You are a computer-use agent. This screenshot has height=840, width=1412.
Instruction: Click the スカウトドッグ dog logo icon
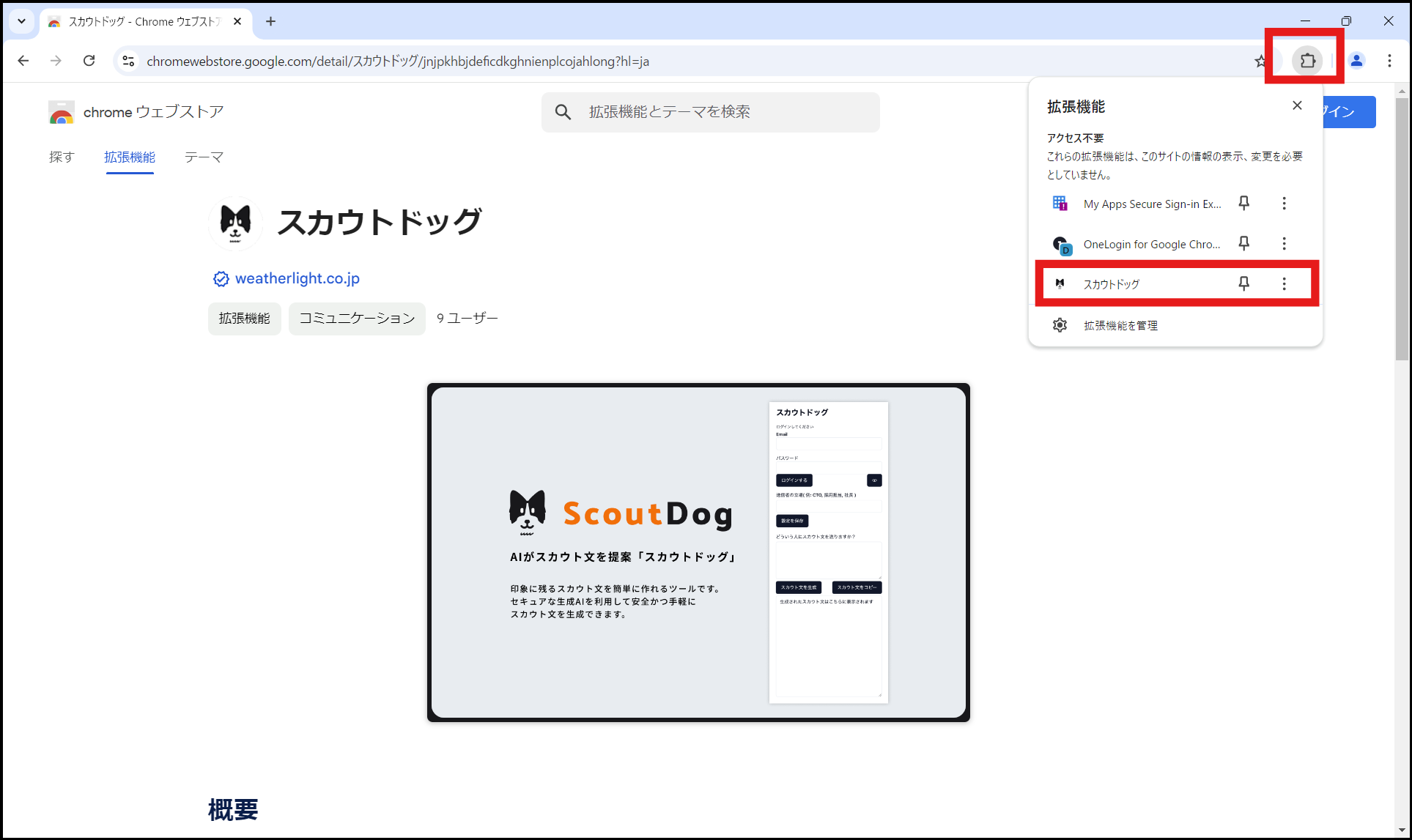(235, 223)
